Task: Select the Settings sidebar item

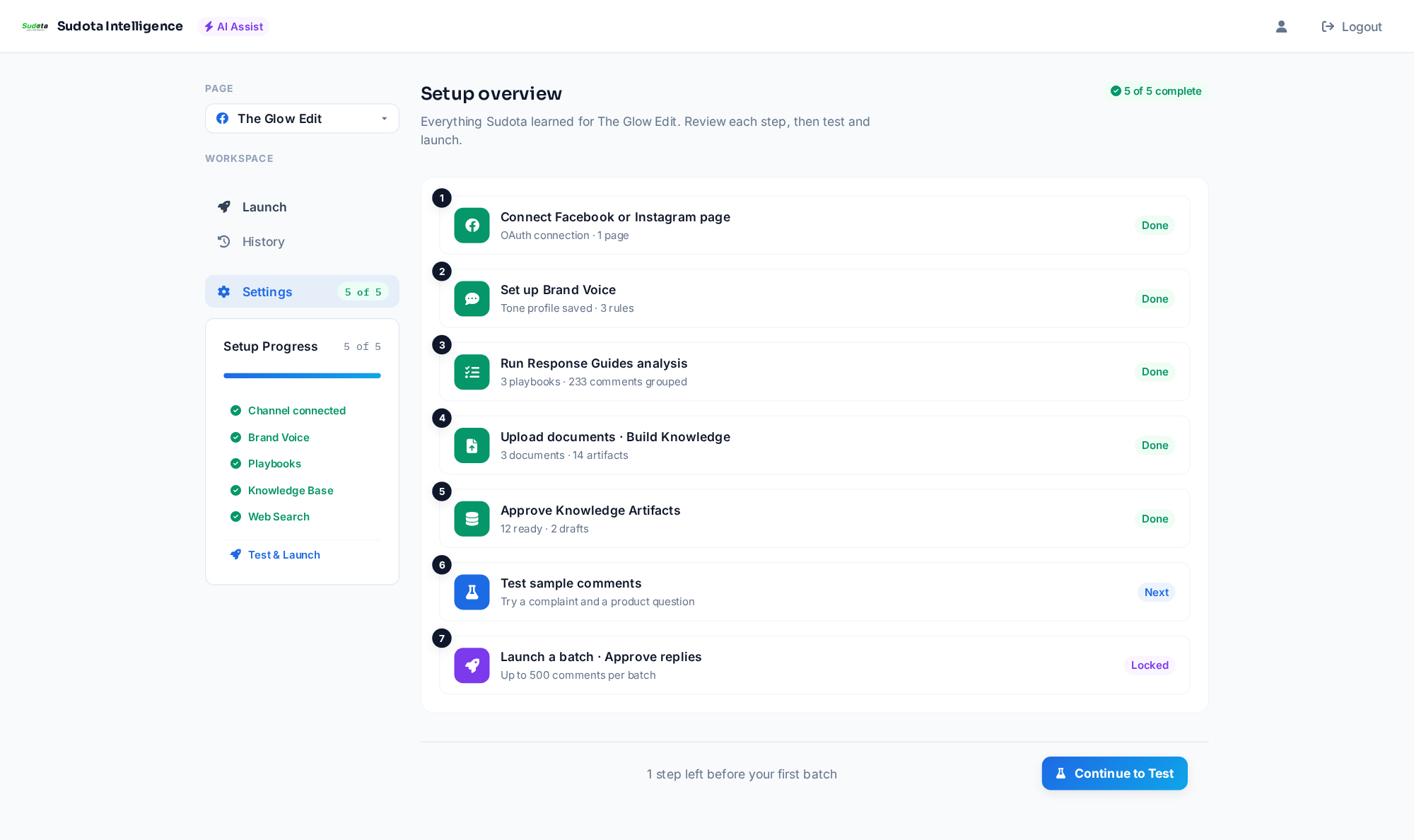Action: 302,291
